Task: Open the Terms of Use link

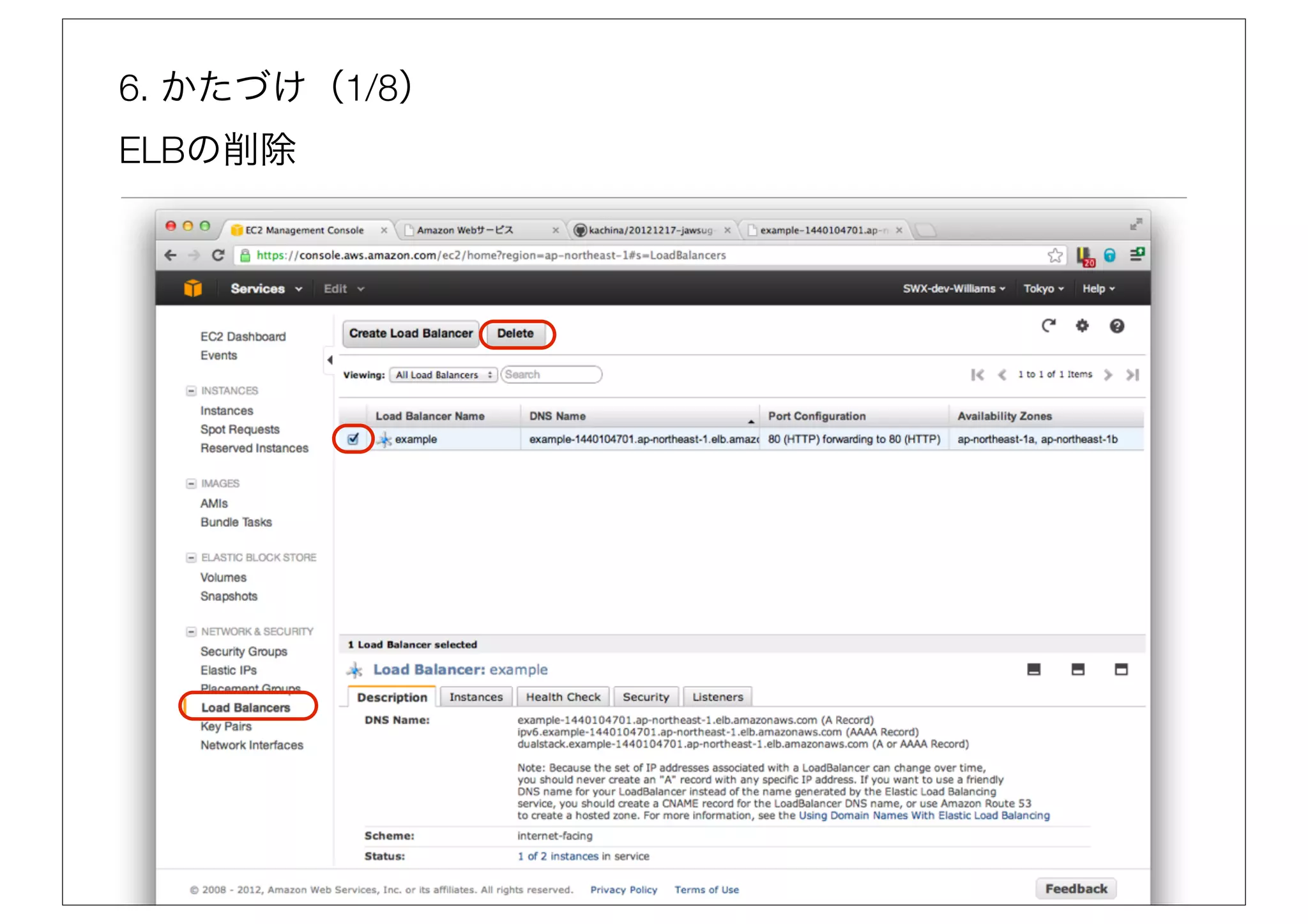Action: click(x=706, y=890)
